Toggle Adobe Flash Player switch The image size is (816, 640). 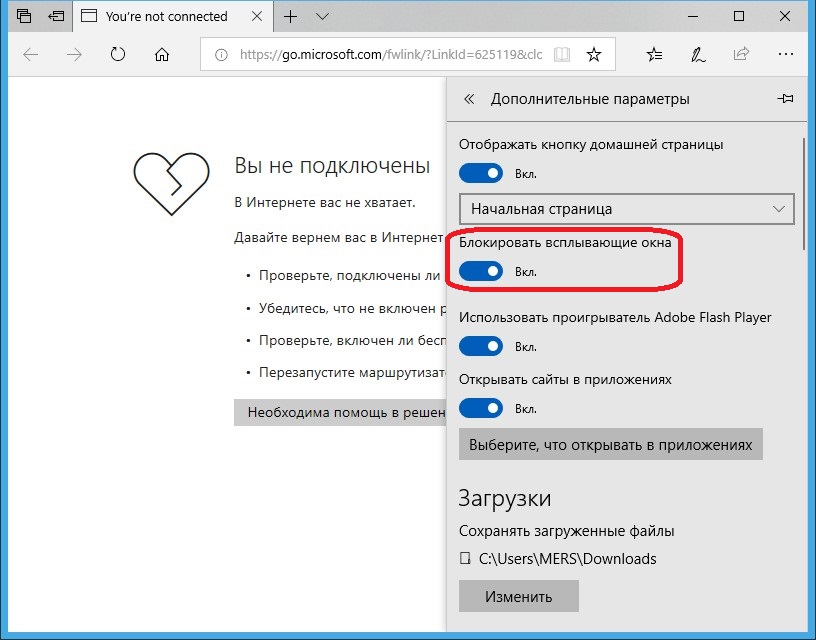click(x=481, y=347)
